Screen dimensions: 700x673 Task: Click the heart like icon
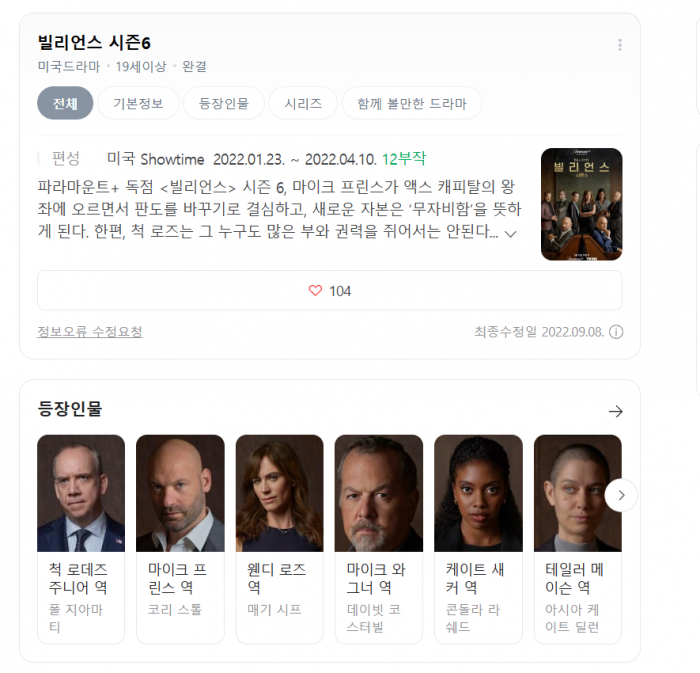click(x=315, y=291)
